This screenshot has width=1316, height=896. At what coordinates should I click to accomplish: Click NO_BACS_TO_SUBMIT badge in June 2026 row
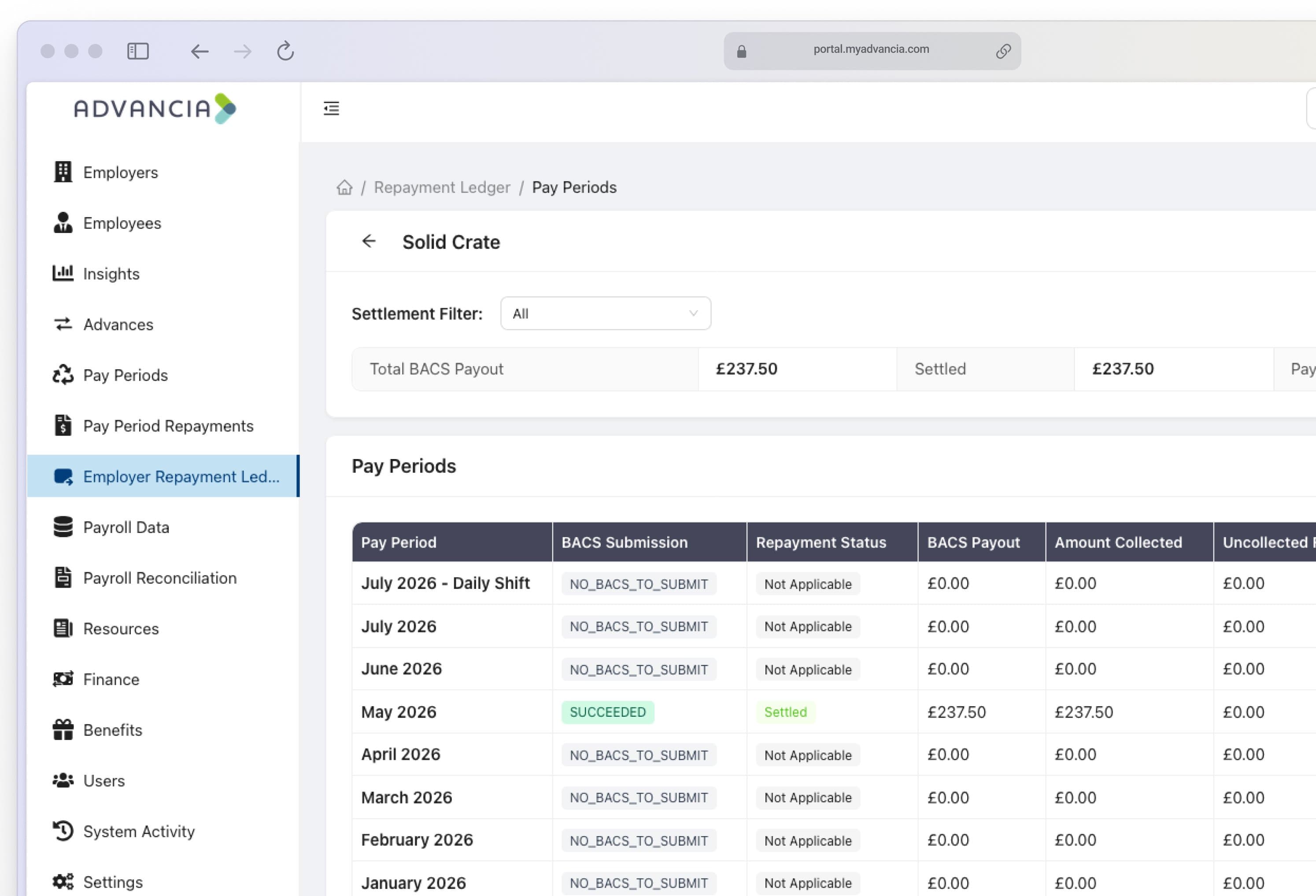(x=639, y=670)
